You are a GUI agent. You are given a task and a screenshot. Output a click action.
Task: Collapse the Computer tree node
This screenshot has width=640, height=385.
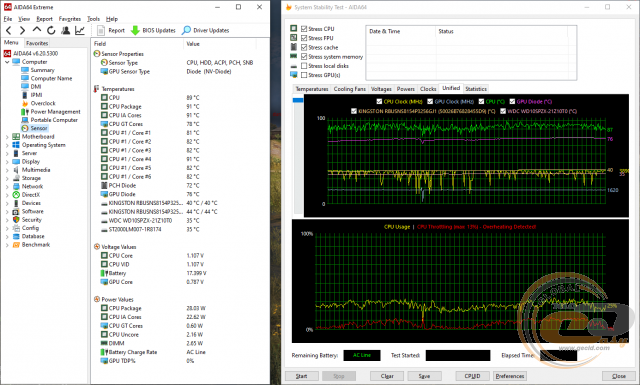pos(7,62)
